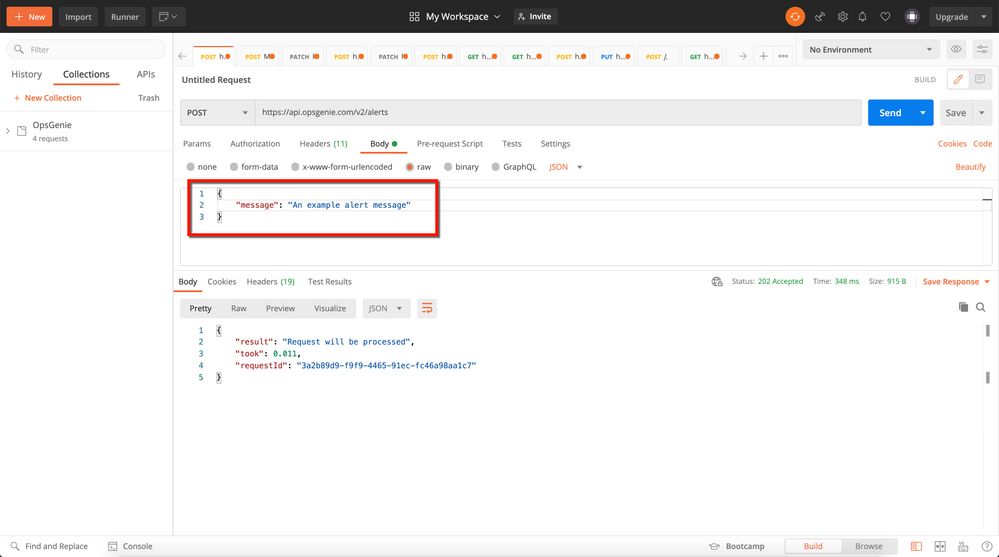Switch sidebar to the History tab
Image resolution: width=999 pixels, height=557 pixels.
[27, 74]
